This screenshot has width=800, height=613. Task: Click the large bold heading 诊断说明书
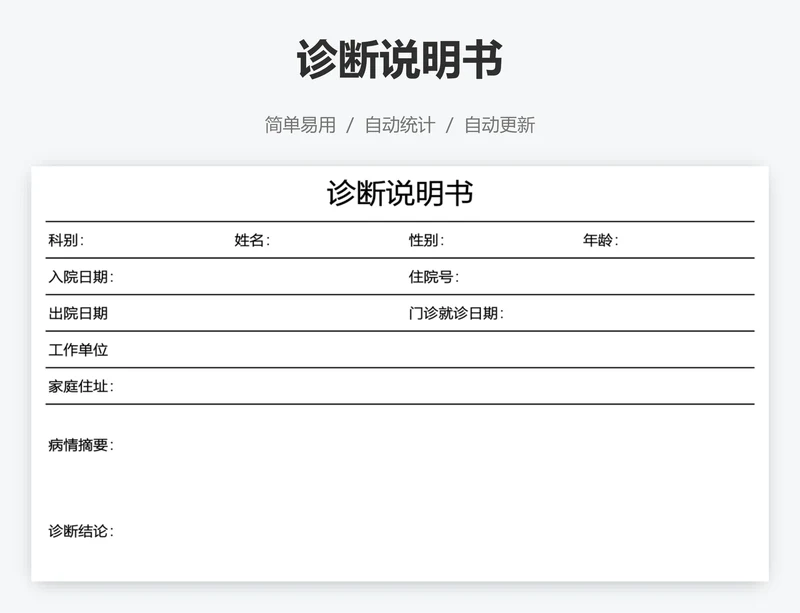[400, 60]
